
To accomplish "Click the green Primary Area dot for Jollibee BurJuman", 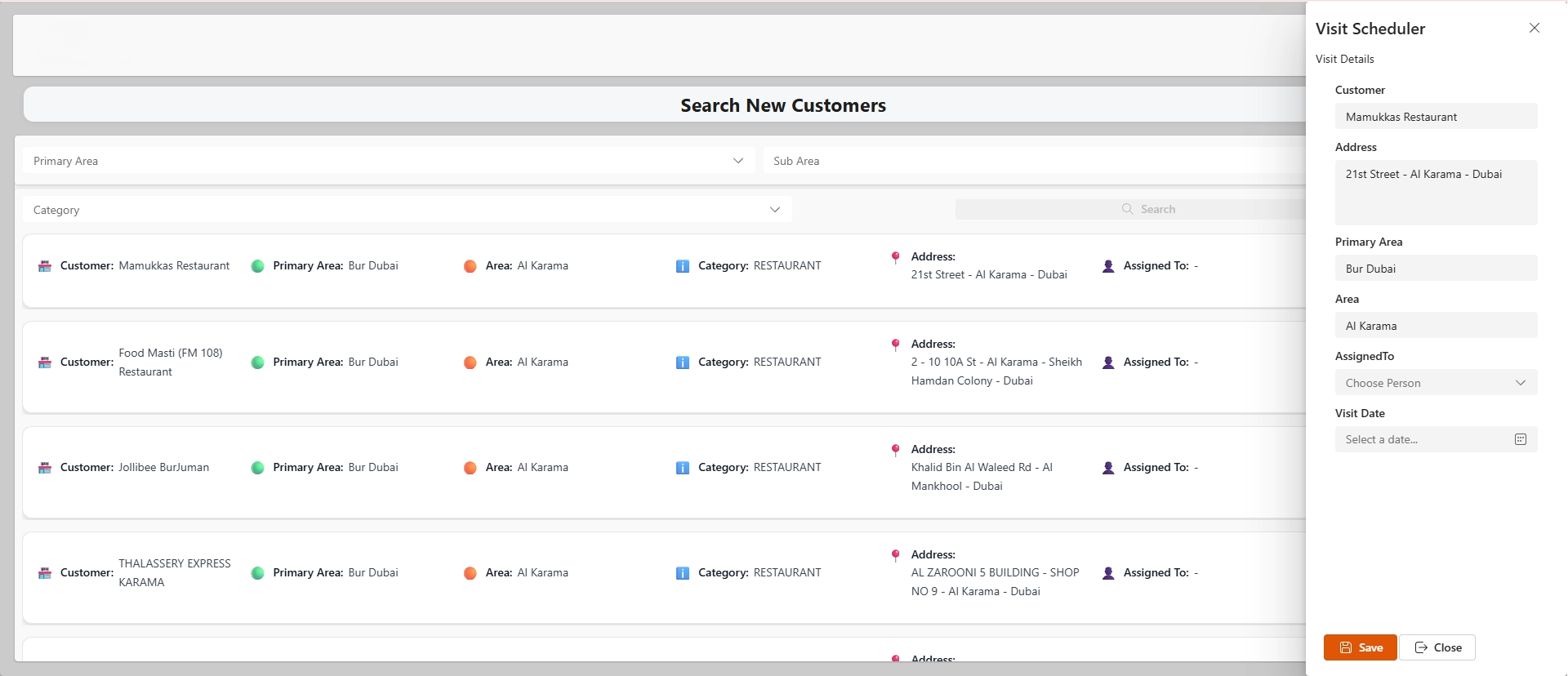I will [x=257, y=468].
